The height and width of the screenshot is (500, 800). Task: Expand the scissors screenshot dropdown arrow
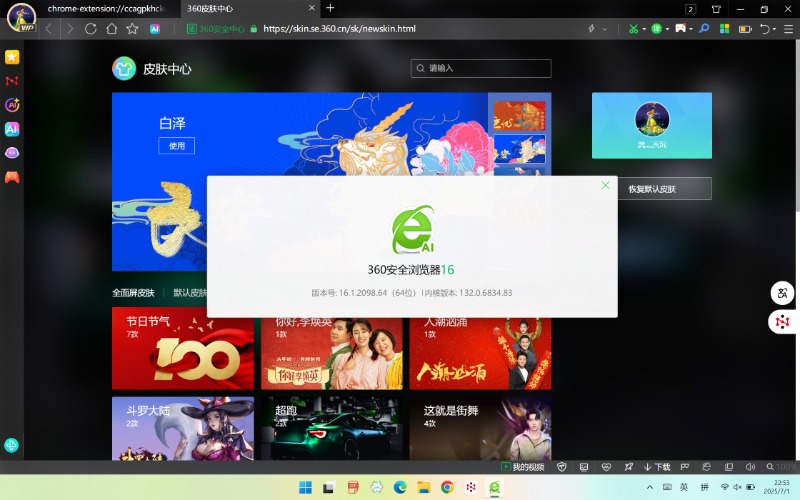(x=644, y=29)
